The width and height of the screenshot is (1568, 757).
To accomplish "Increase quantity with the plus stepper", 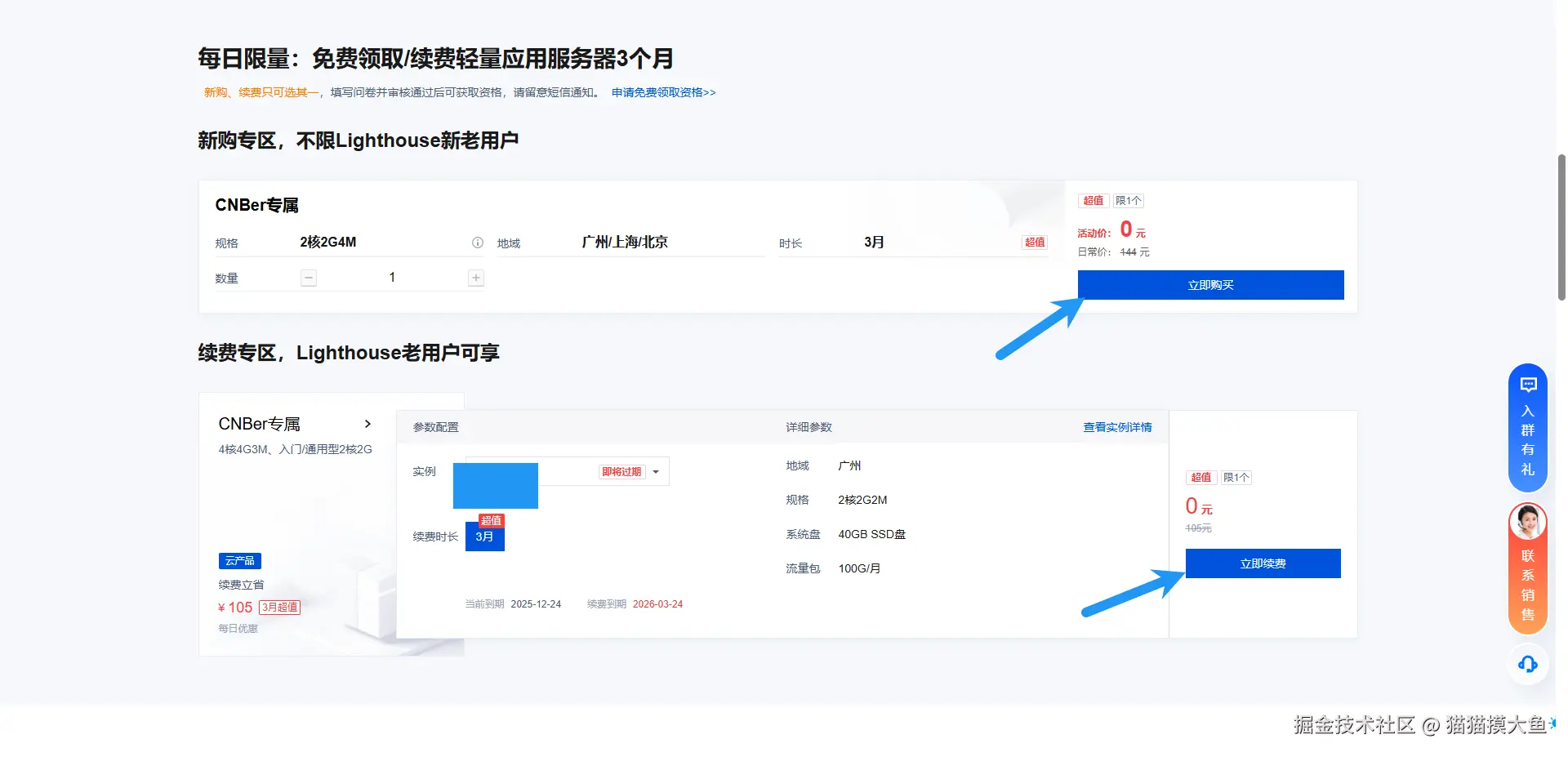I will [x=476, y=278].
